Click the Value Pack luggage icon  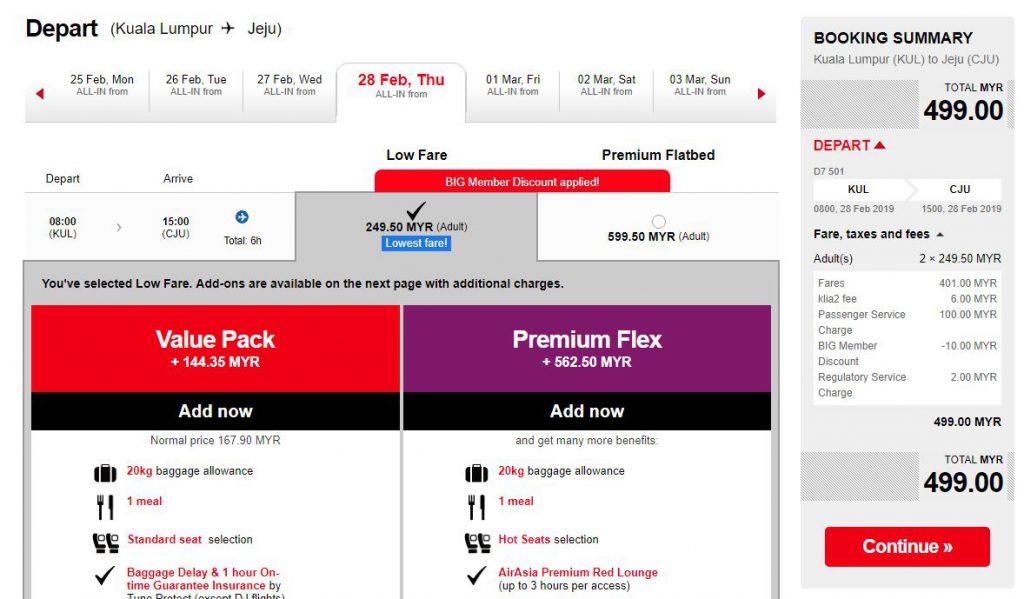click(x=105, y=472)
